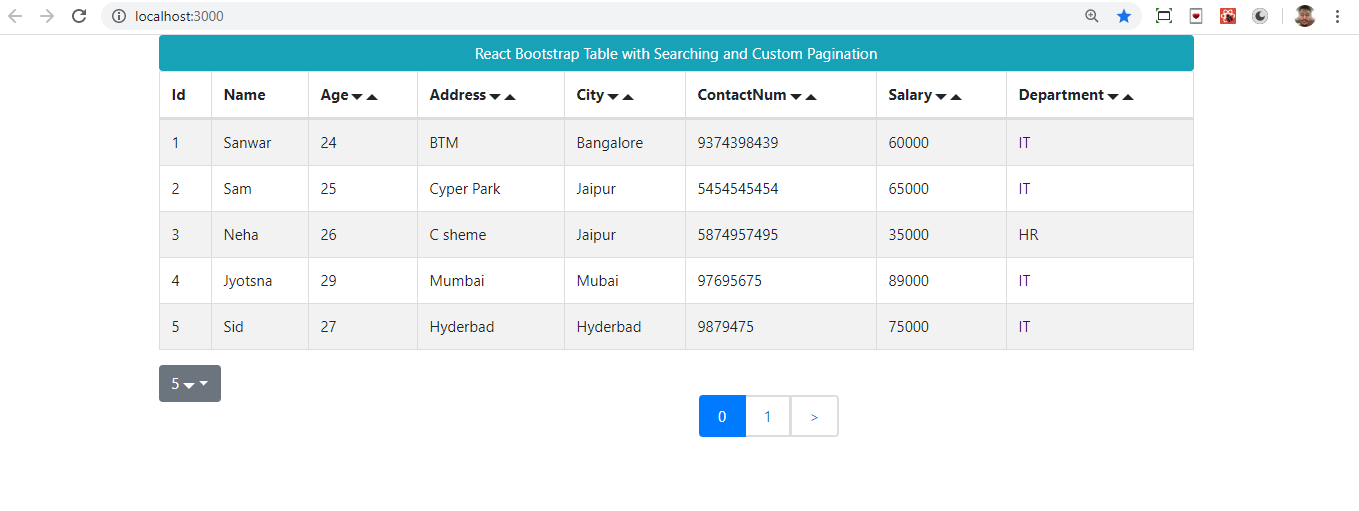Open the Chrome profile avatar
Image resolution: width=1359 pixels, height=511 pixels.
pyautogui.click(x=1304, y=16)
